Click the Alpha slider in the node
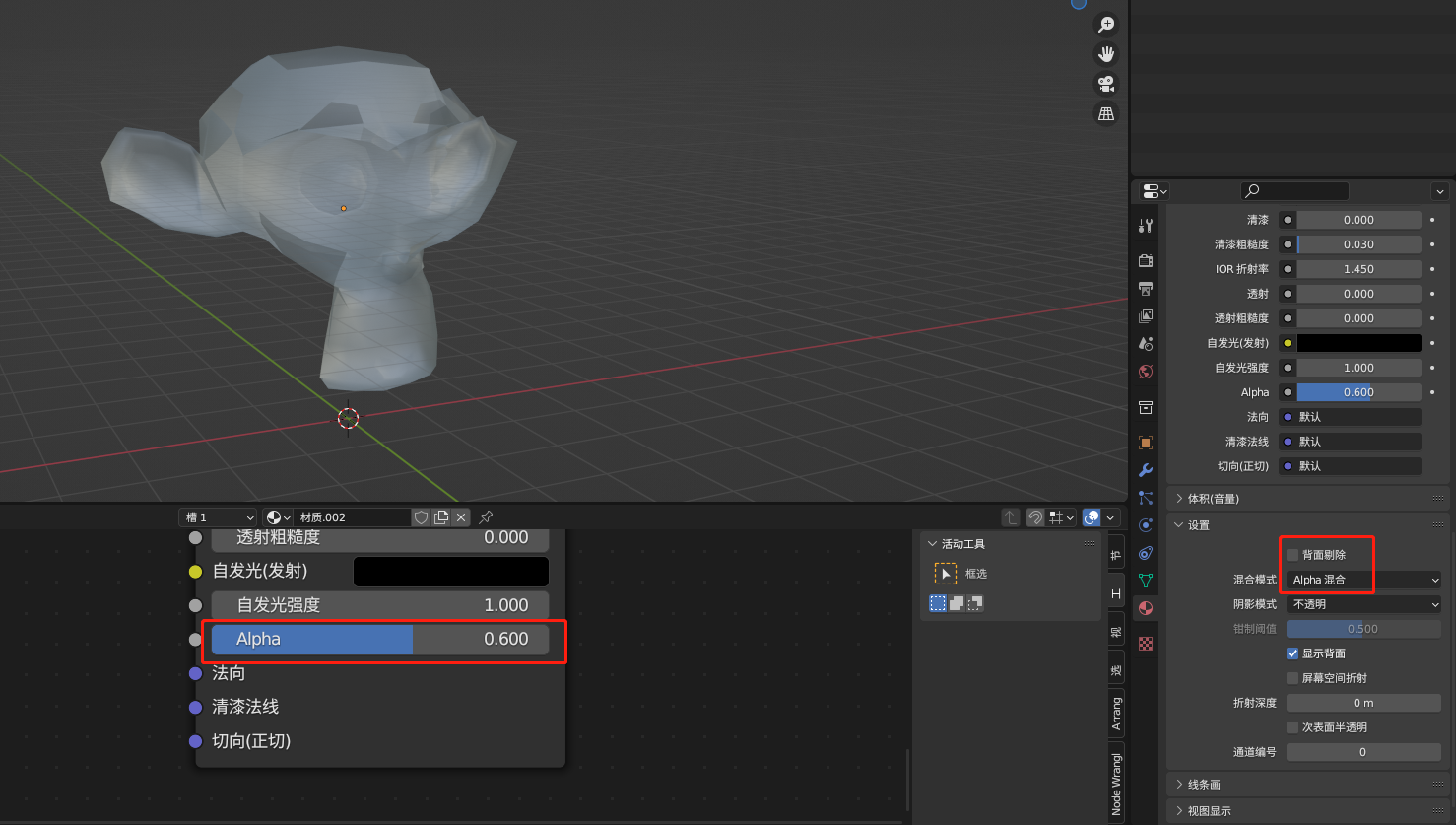The height and width of the screenshot is (825, 1456). (380, 639)
